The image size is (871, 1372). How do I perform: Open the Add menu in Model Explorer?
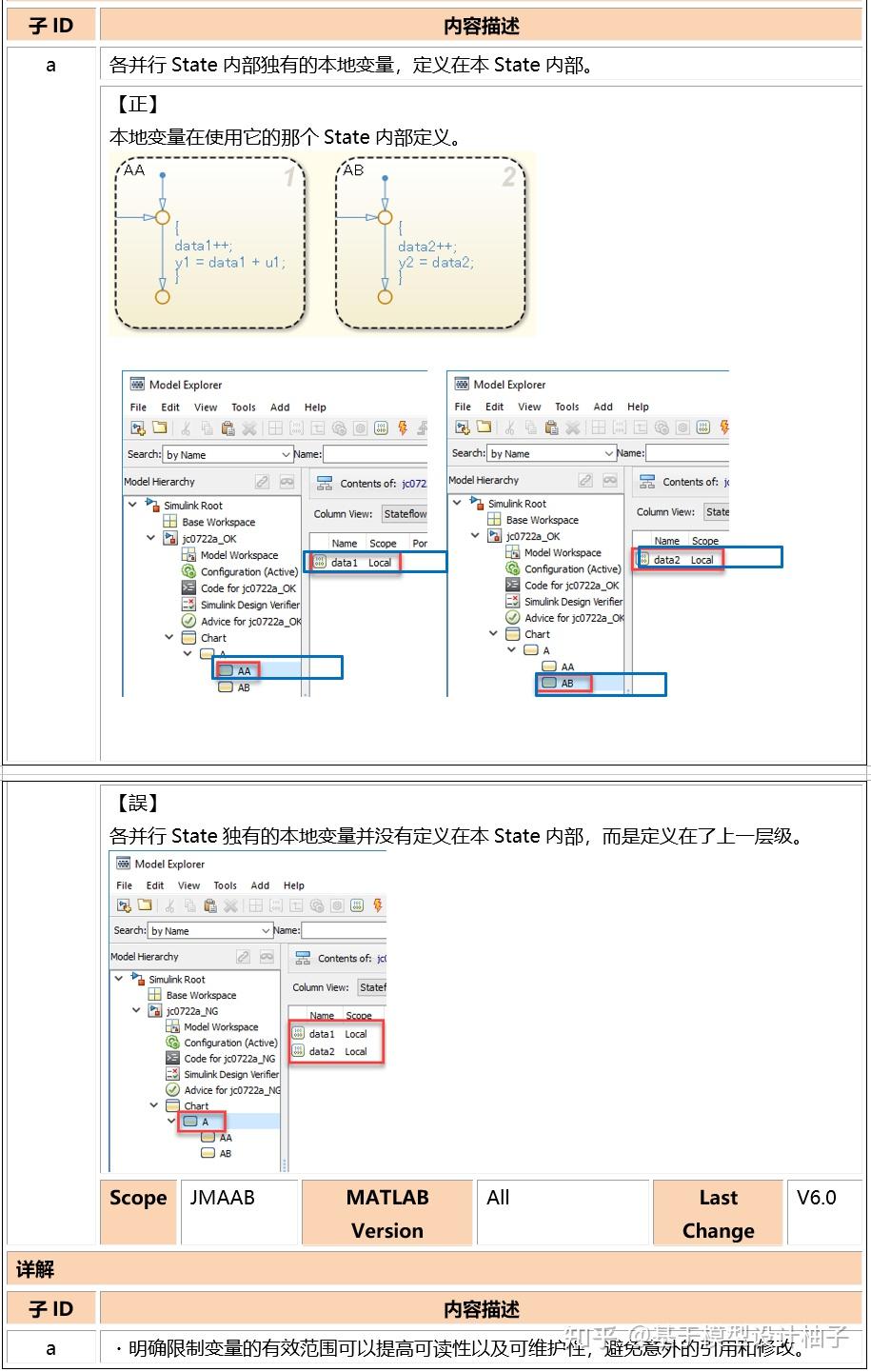[x=280, y=408]
